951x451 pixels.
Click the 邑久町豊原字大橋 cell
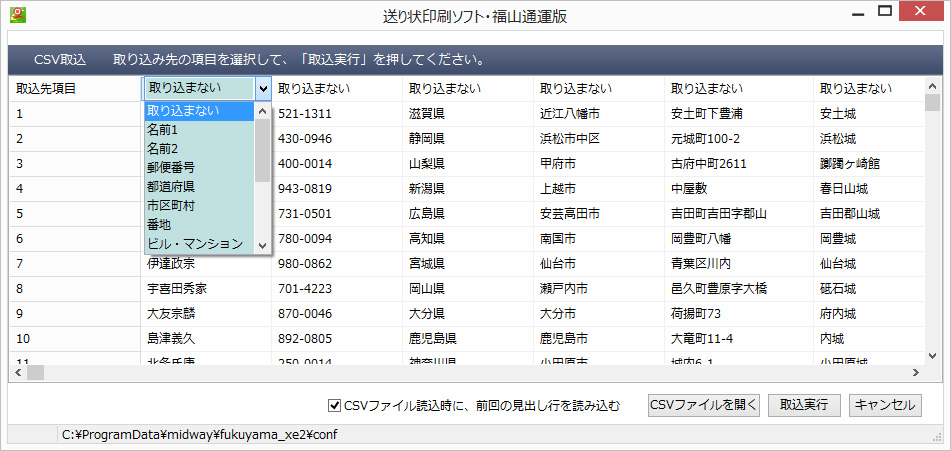tap(739, 289)
